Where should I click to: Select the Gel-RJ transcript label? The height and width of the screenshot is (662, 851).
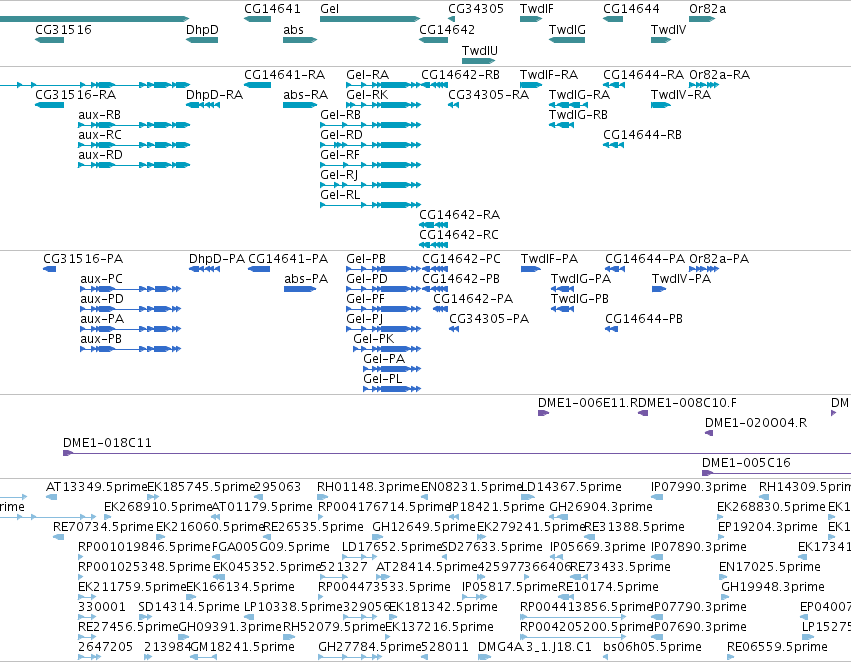point(339,175)
